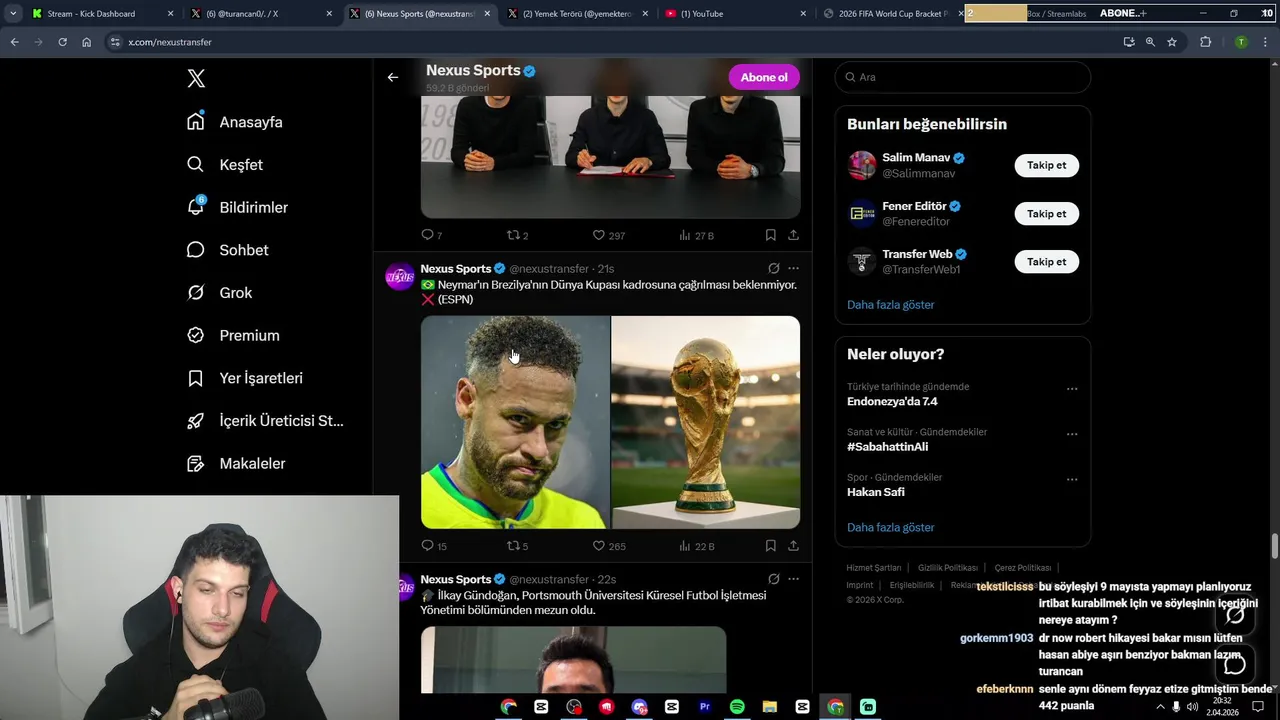1280x720 pixels.
Task: Like the Neymar post
Action: point(608,546)
